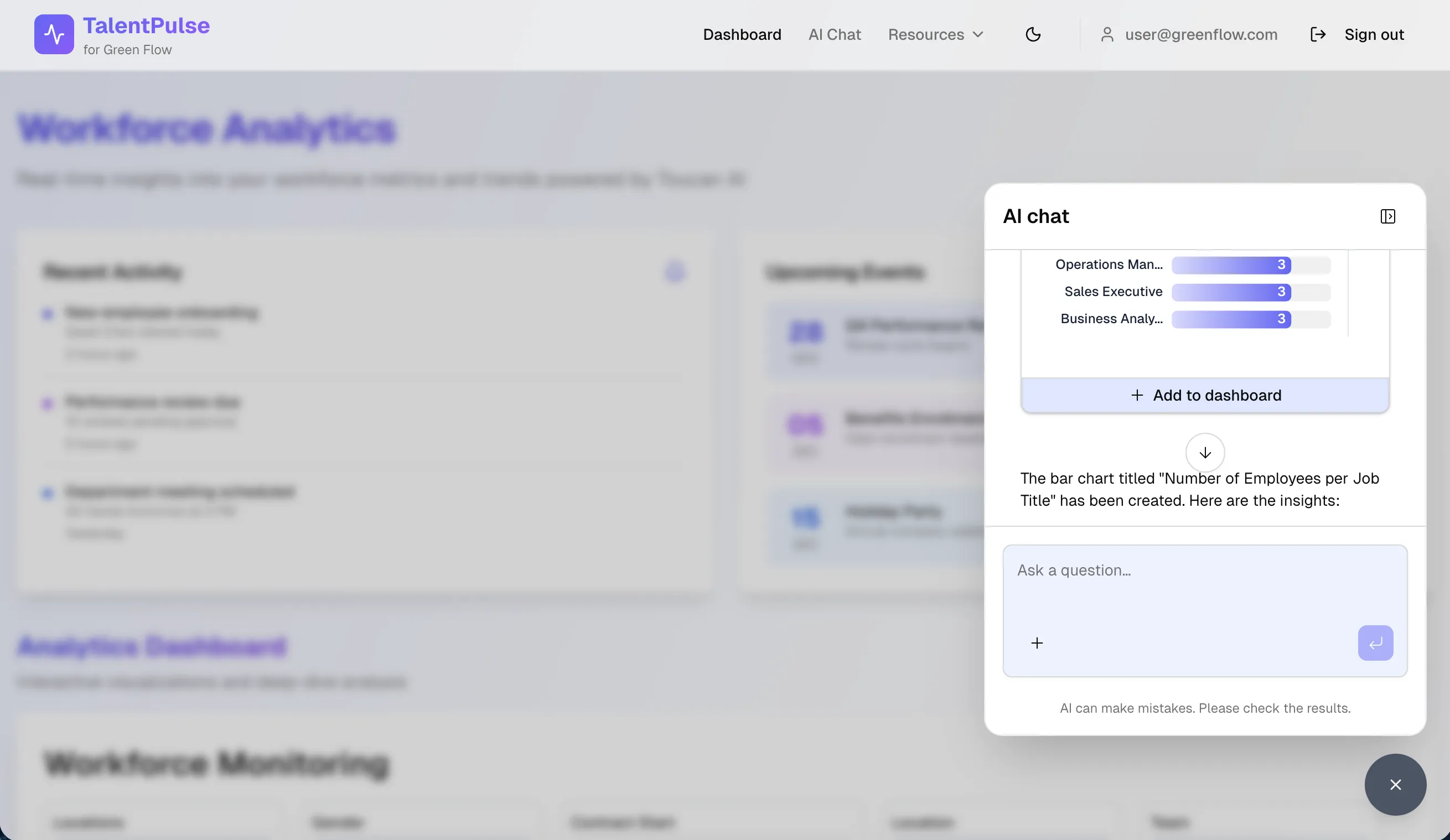The width and height of the screenshot is (1450, 840).
Task: Focus the Ask a question input field
Action: [x=1205, y=610]
